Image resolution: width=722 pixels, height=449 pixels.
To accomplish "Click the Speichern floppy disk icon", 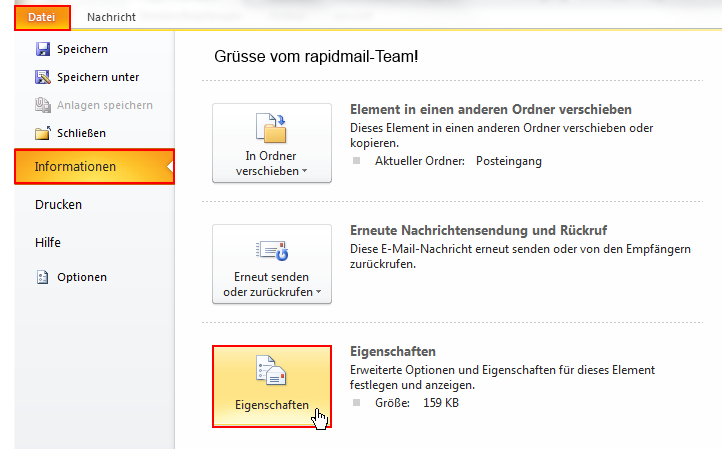I will (43, 49).
